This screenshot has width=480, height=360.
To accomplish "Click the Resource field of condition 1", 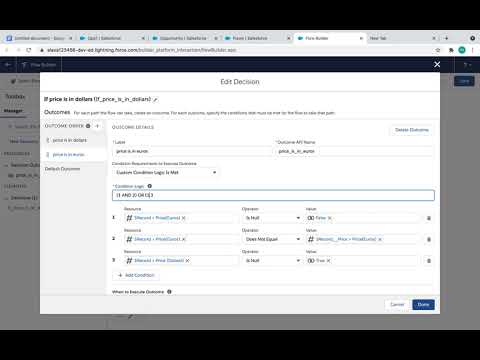I will pyautogui.click(x=181, y=218).
